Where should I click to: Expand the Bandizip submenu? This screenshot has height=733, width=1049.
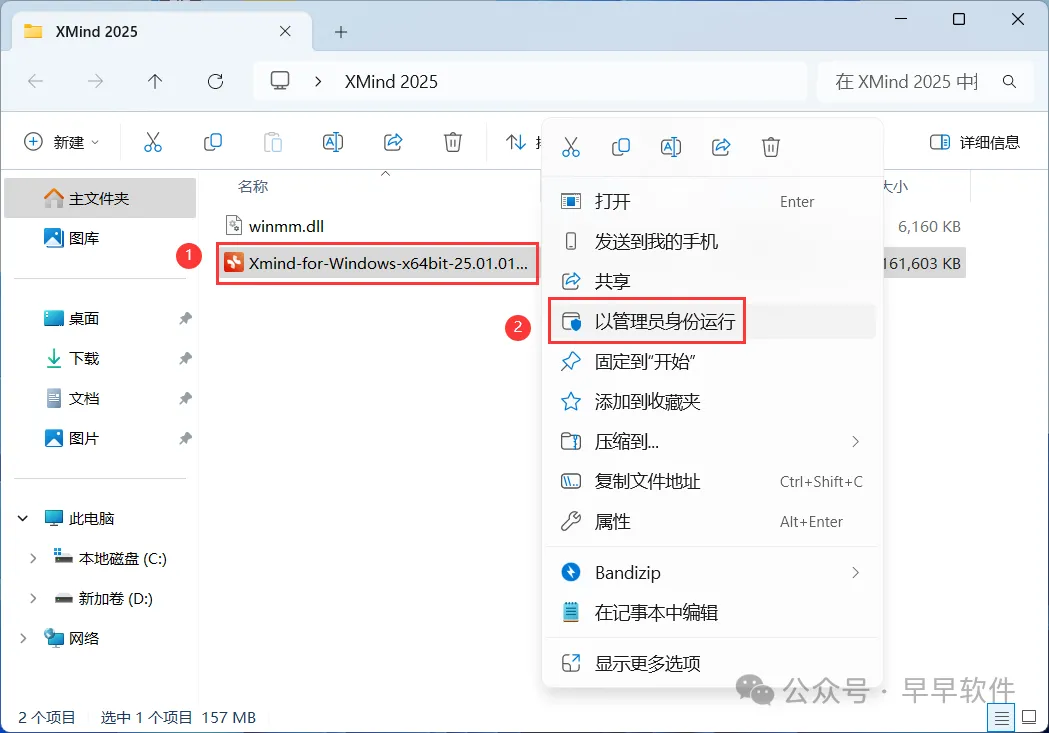pyautogui.click(x=712, y=572)
